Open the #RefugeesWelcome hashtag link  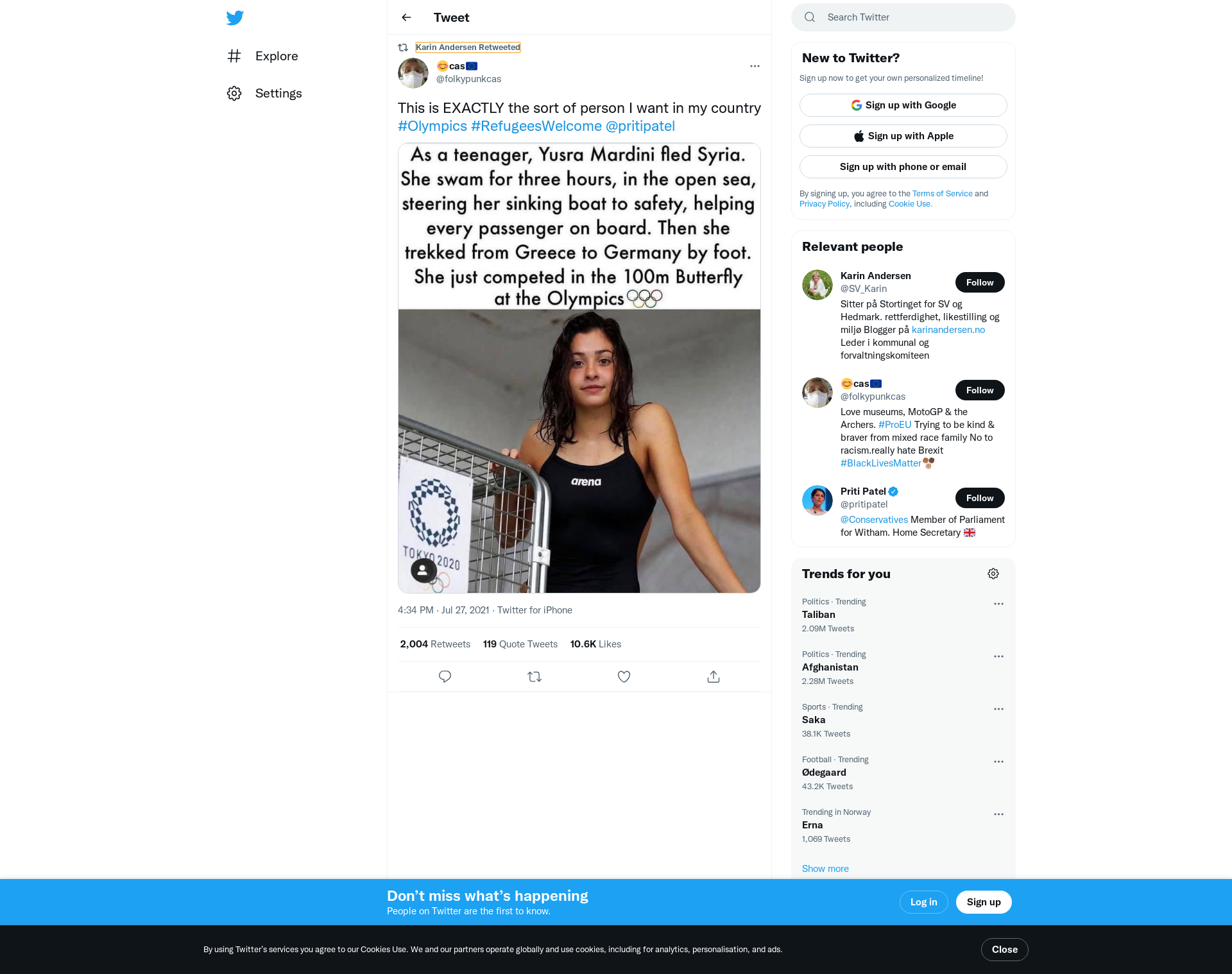[536, 126]
